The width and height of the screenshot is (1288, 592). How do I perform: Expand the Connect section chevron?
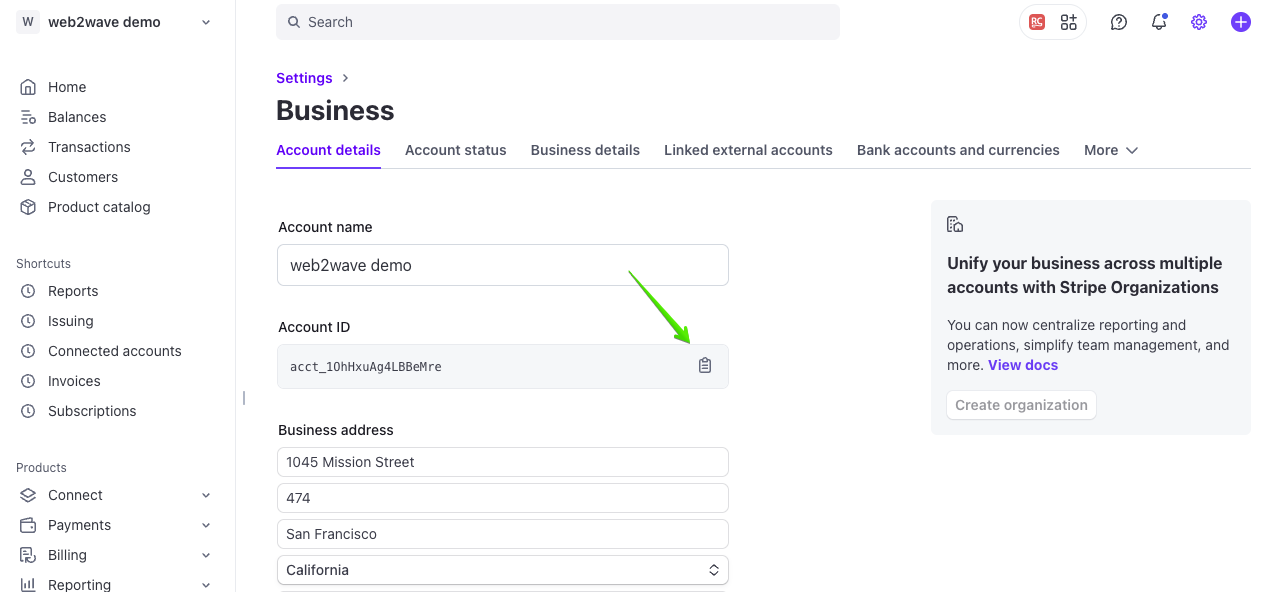pos(206,495)
